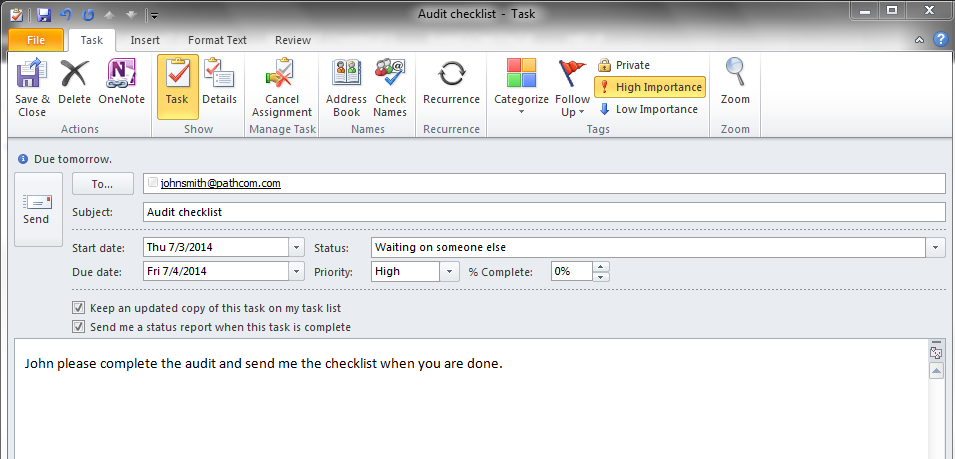Click the Next Item down arrow
955x459 pixels.
point(132,15)
